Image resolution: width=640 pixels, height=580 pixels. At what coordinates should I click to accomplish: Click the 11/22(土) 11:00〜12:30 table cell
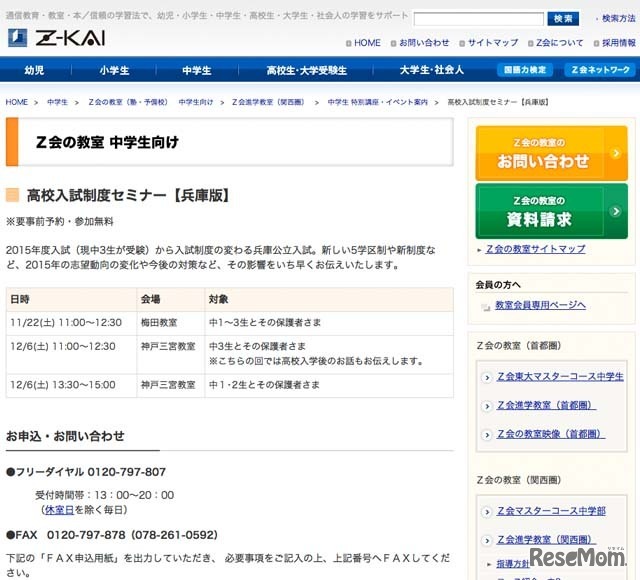tap(71, 323)
